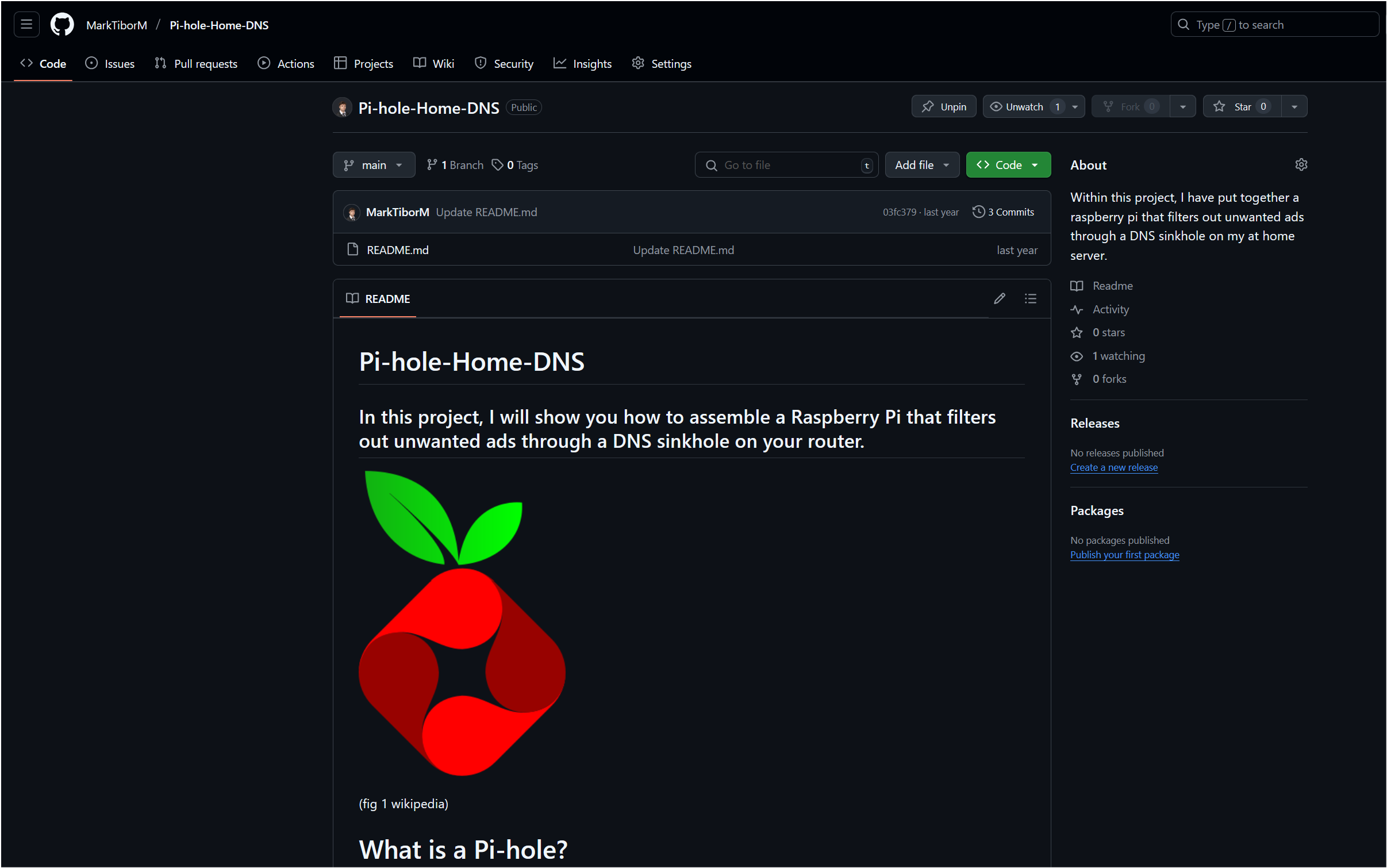This screenshot has height=868, width=1387.
Task: Click the Go to file search field
Action: (785, 165)
